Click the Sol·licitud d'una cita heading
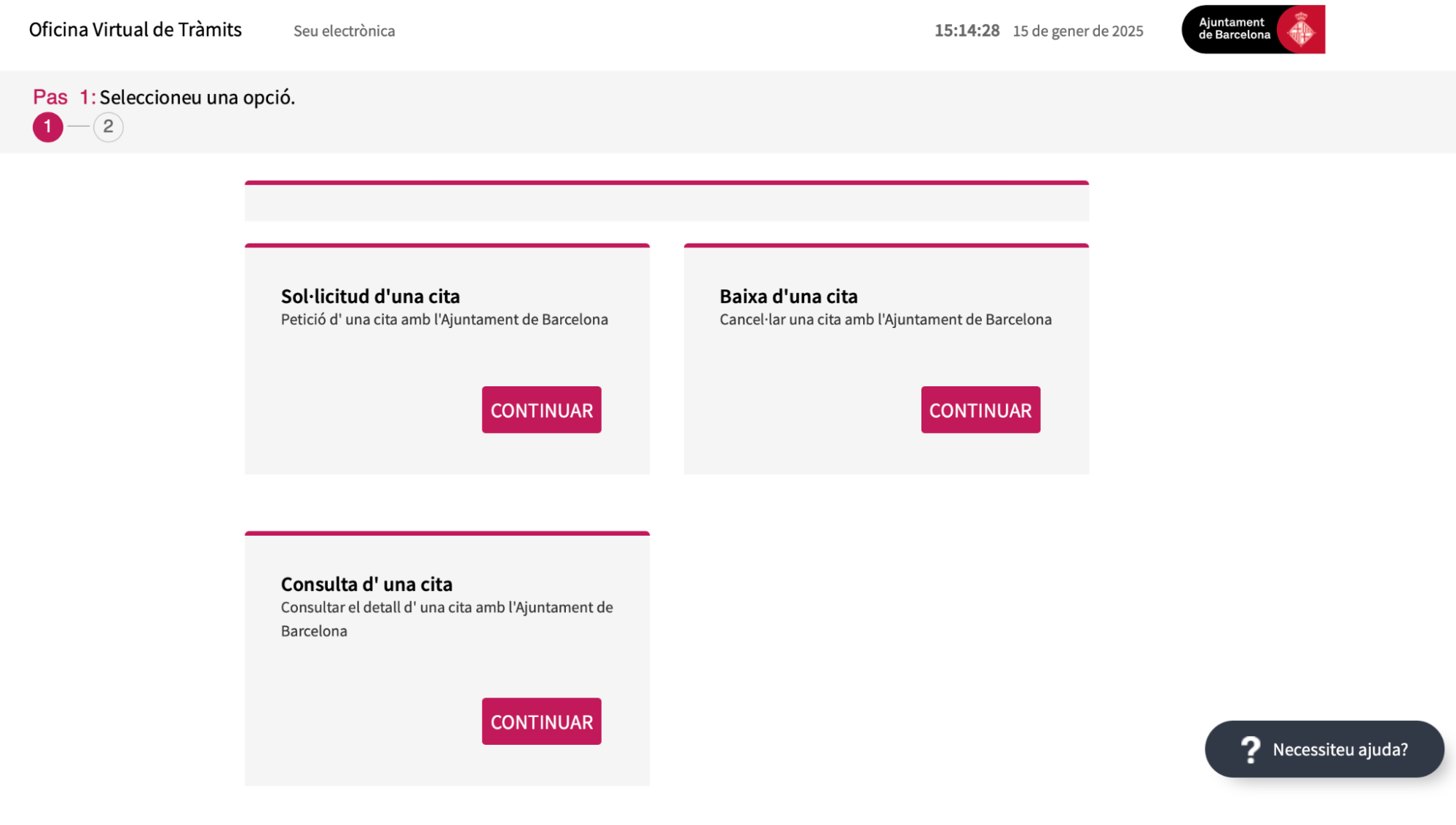The height and width of the screenshot is (825, 1456). (x=370, y=297)
